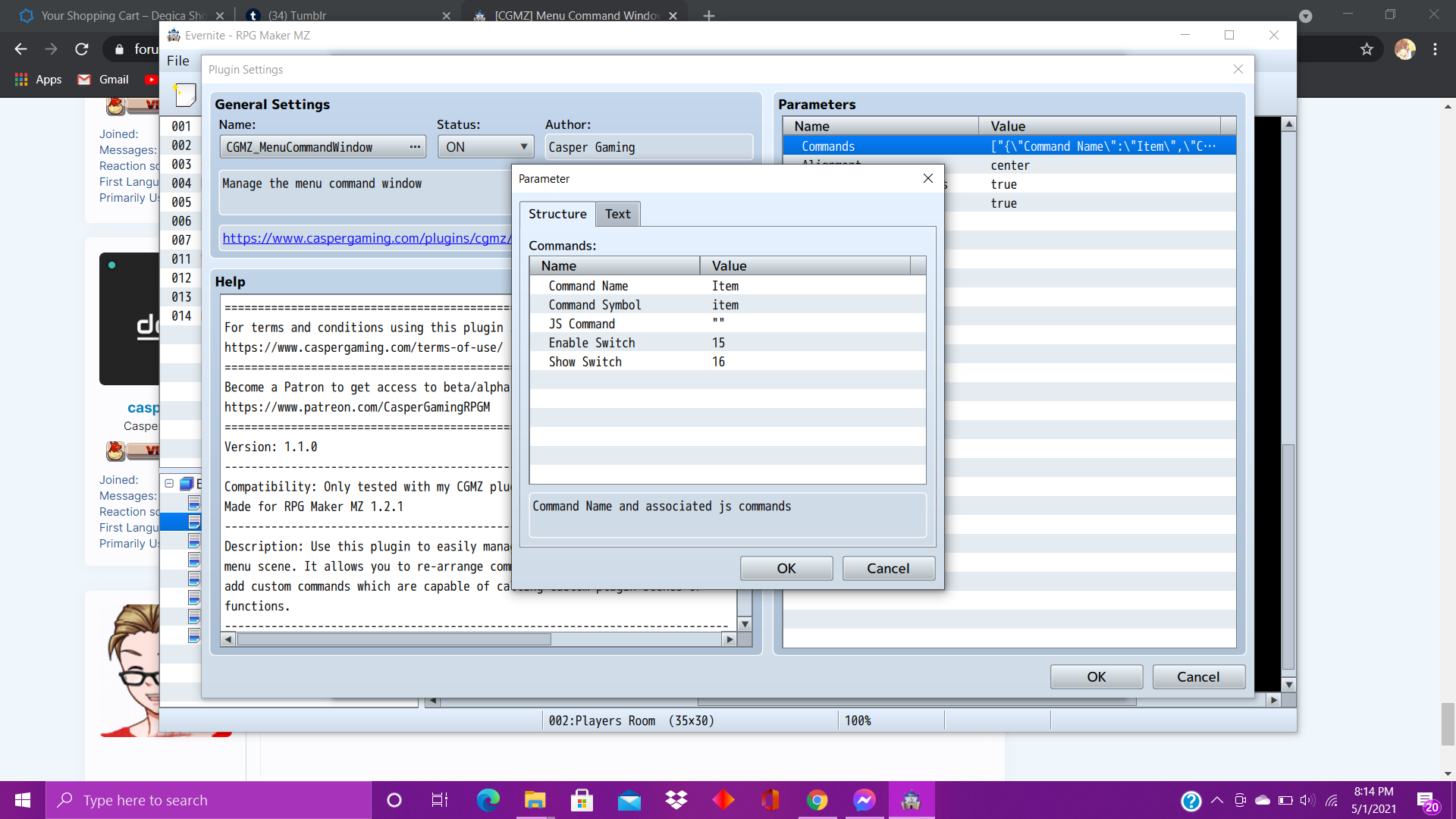This screenshot has width=1456, height=819.
Task: Open Cortana from the taskbar
Action: (394, 800)
